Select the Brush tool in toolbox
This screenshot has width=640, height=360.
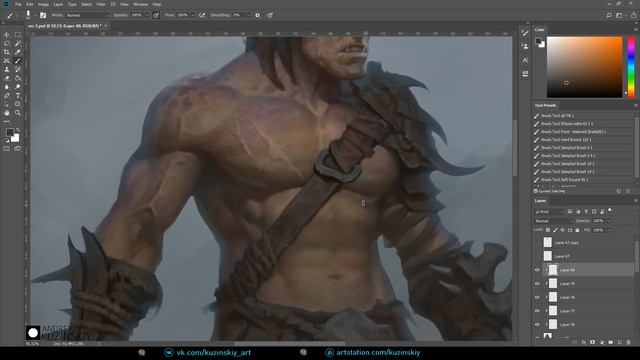[18, 61]
